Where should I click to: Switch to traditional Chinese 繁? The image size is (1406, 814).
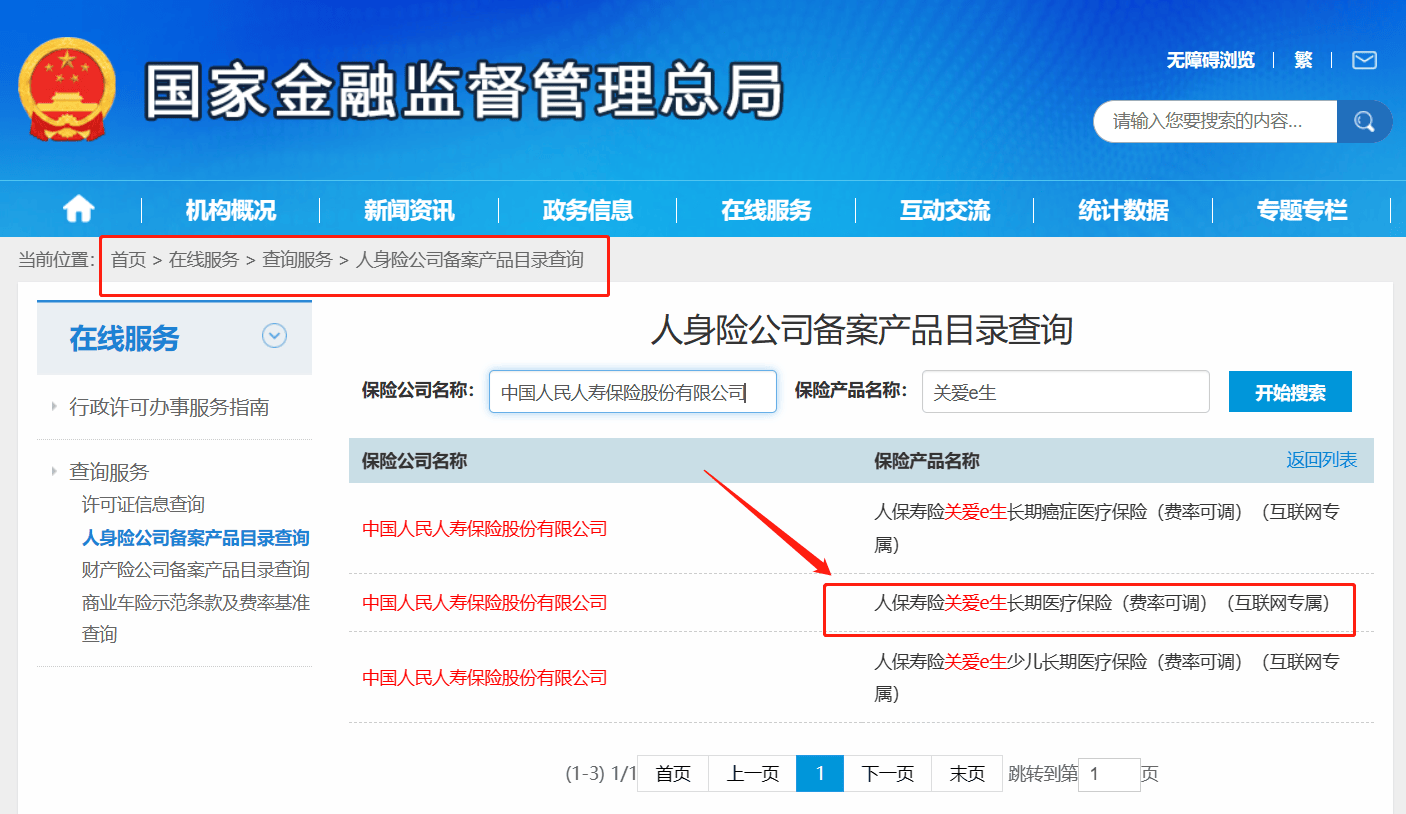(x=1303, y=60)
